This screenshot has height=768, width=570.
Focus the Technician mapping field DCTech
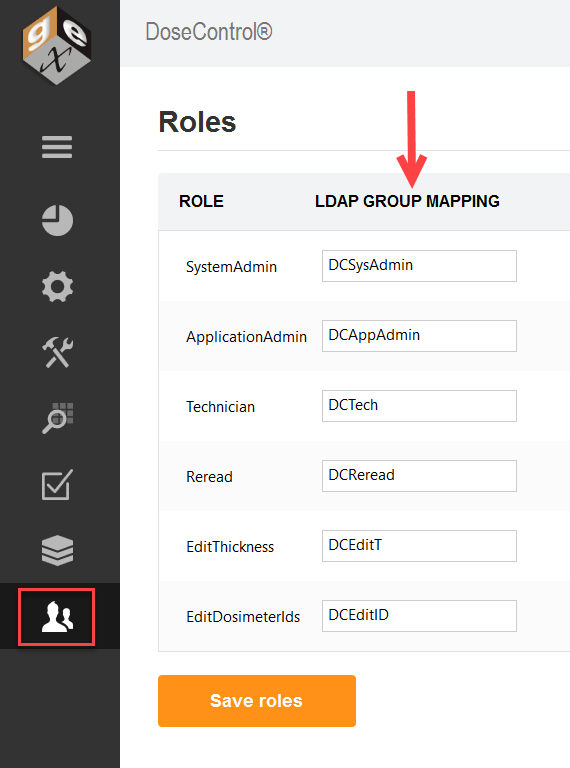pyautogui.click(x=419, y=406)
